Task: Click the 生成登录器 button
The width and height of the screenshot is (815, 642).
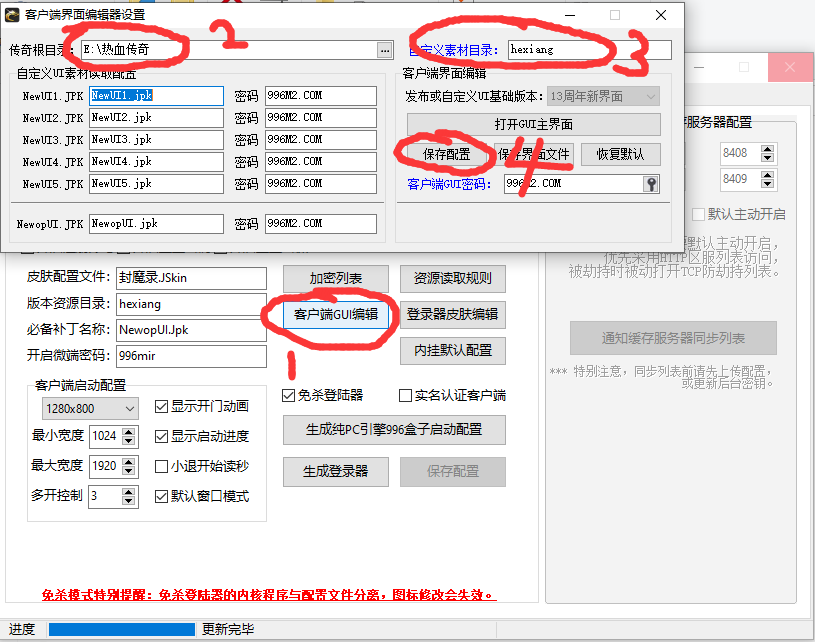Action: 335,471
